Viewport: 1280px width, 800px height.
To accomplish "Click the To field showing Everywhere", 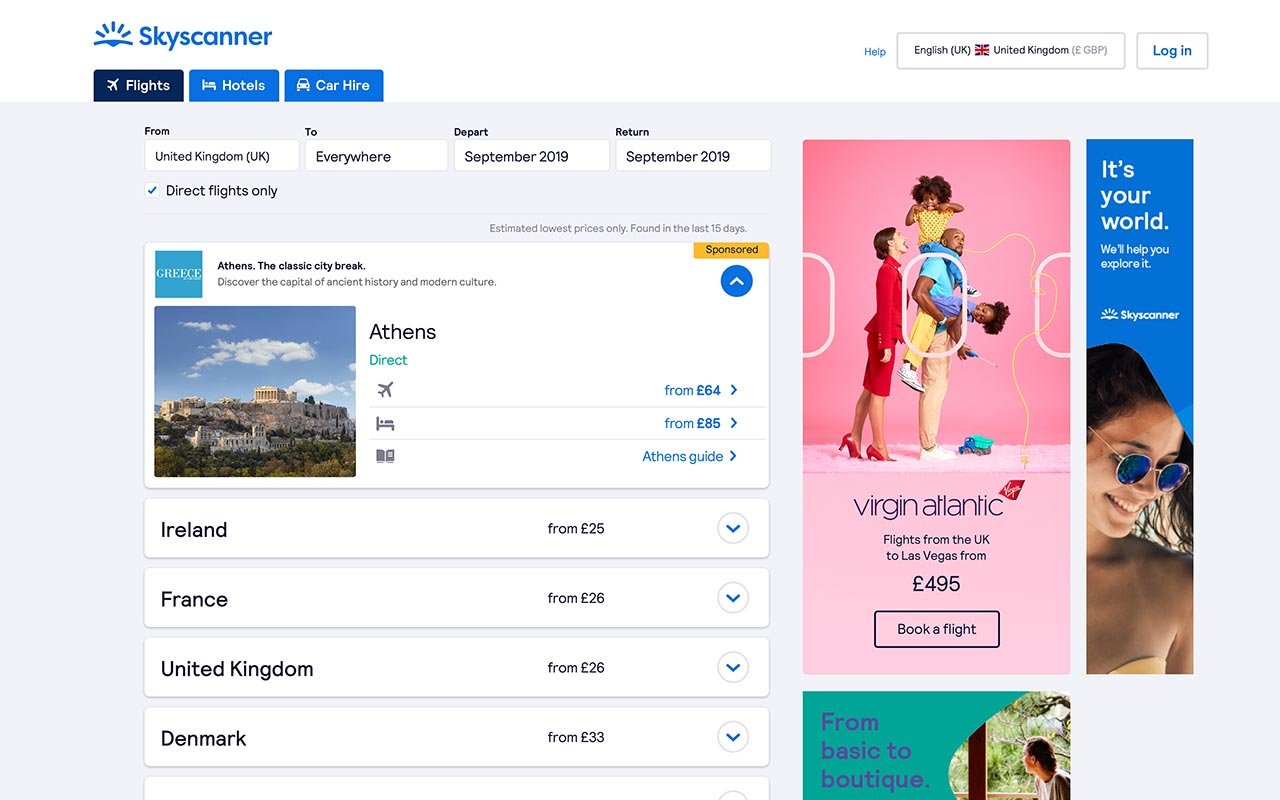I will [376, 156].
